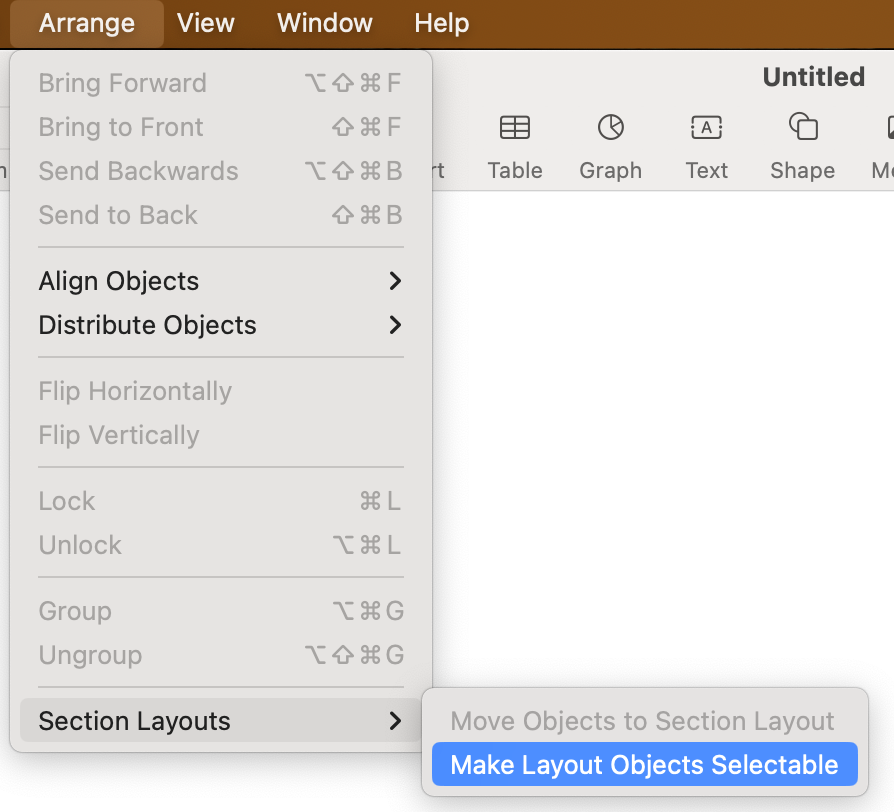Viewport: 894px width, 812px height.
Task: Click the Lock menu item
Action: pos(67,501)
